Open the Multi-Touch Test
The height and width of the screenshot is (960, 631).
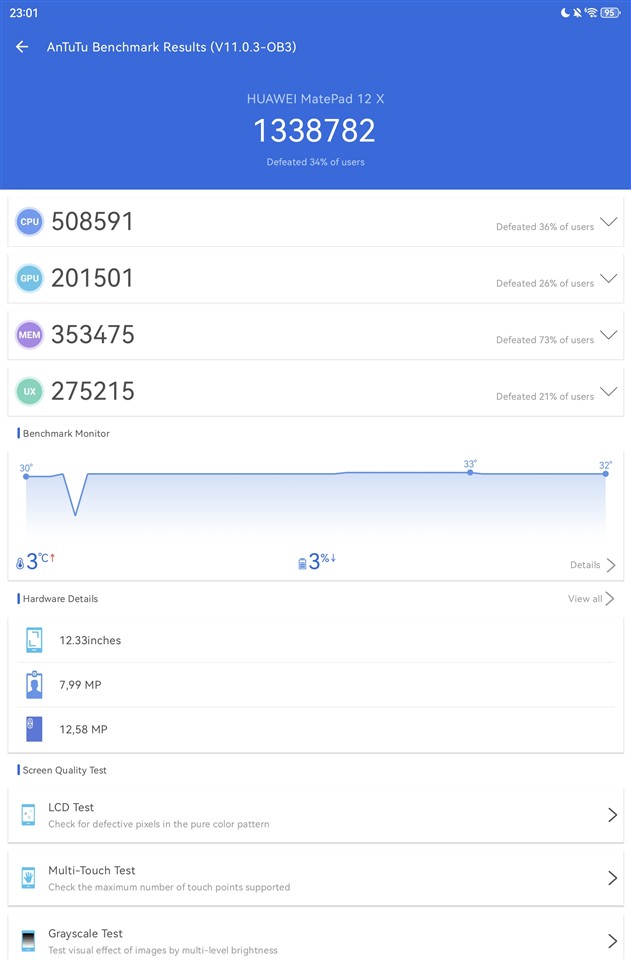coord(315,878)
